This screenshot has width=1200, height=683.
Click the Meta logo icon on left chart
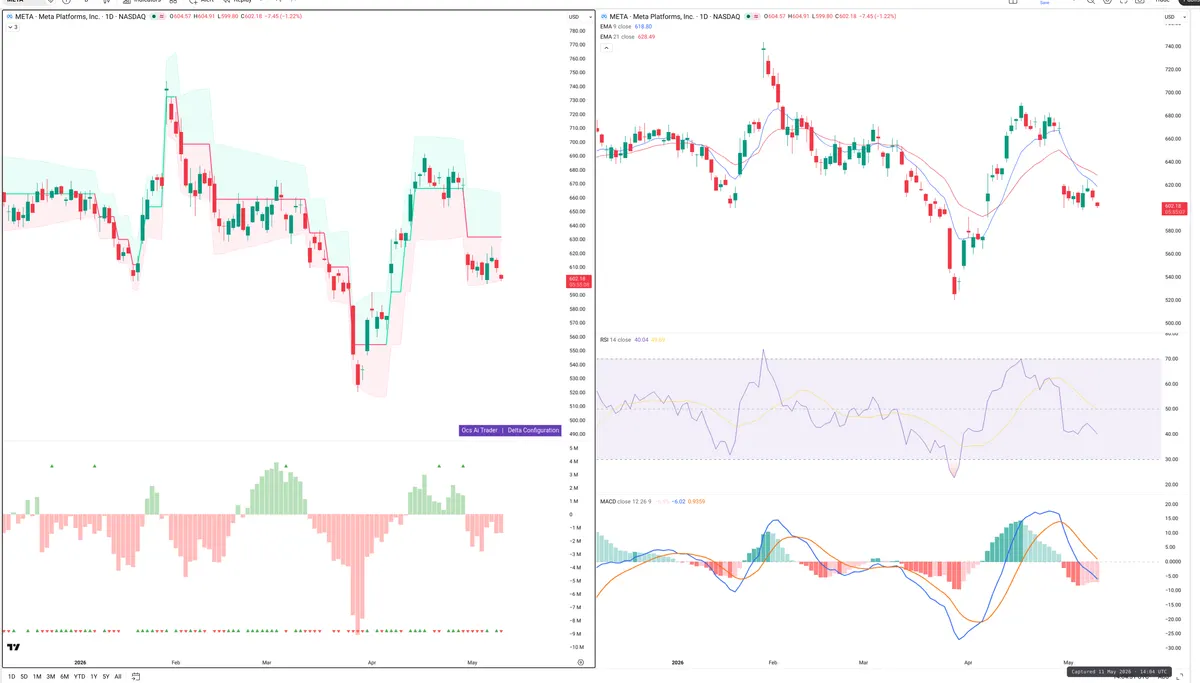pos(9,17)
